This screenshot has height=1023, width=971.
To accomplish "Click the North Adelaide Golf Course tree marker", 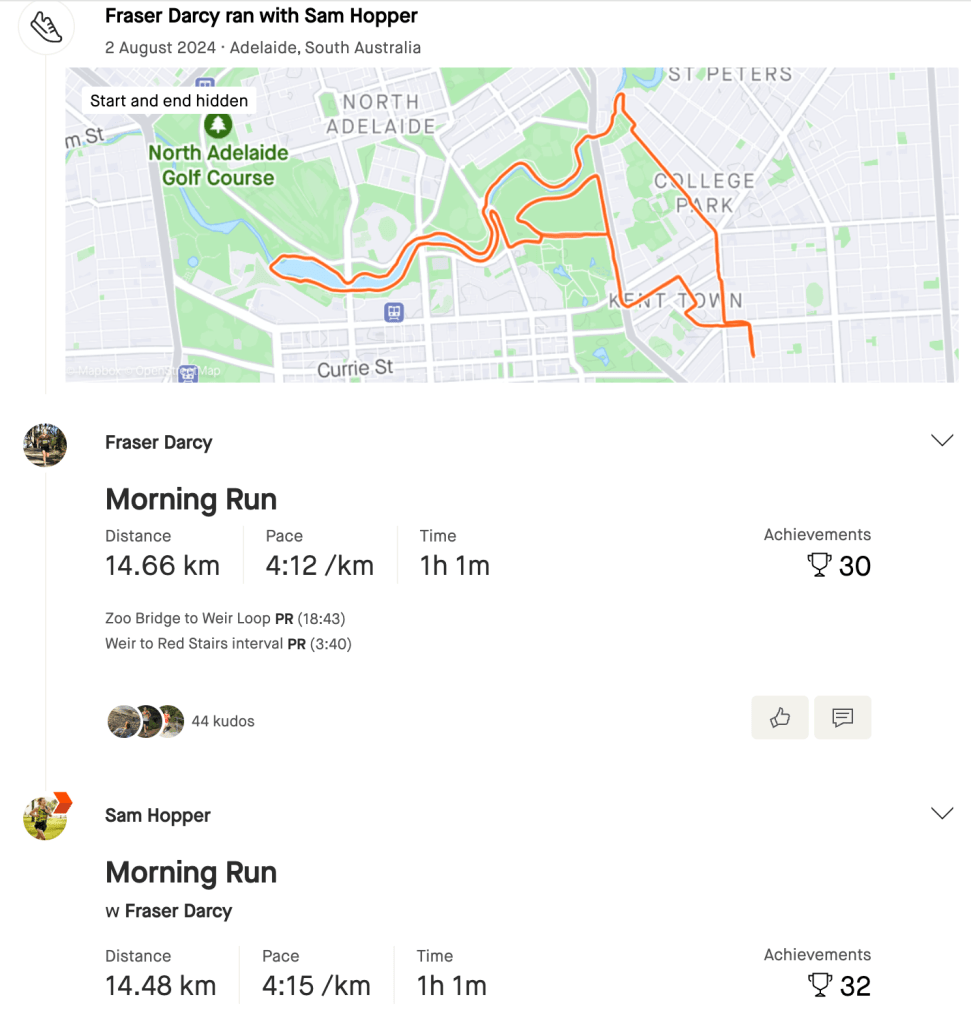I will 217,126.
